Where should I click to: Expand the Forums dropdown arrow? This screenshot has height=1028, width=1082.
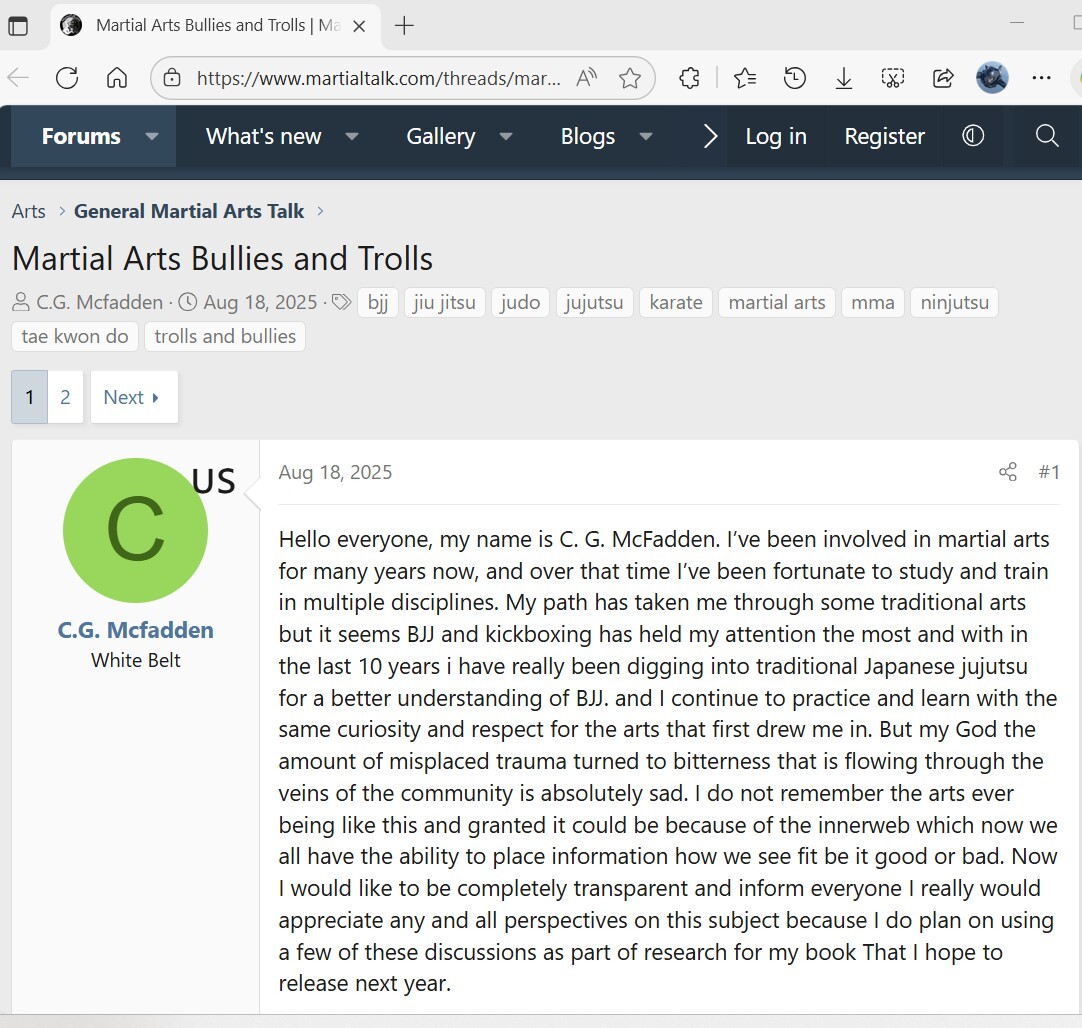click(x=152, y=136)
